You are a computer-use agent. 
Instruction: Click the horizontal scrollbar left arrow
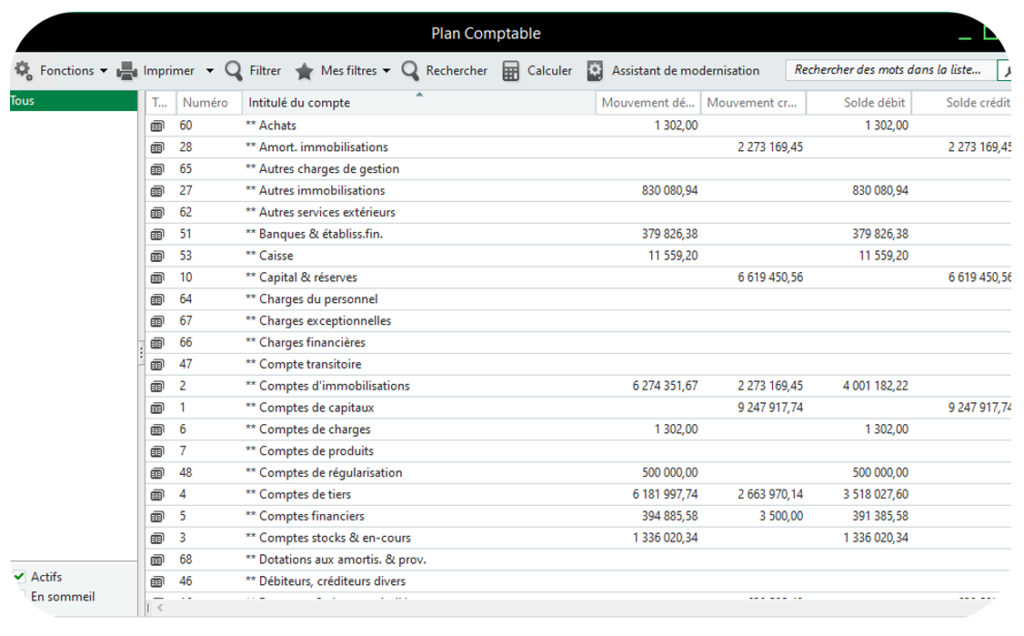click(x=158, y=607)
